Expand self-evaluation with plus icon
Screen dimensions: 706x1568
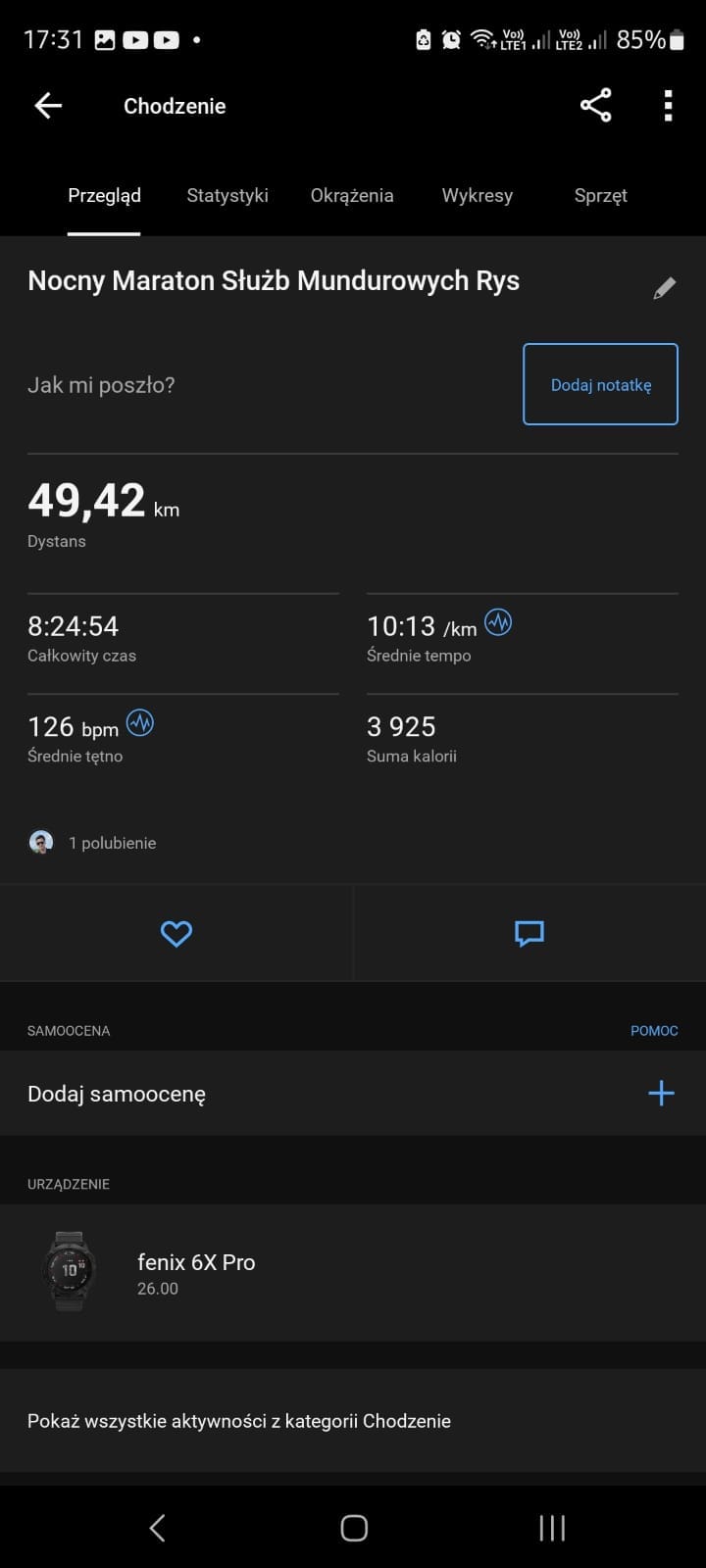coord(661,1094)
